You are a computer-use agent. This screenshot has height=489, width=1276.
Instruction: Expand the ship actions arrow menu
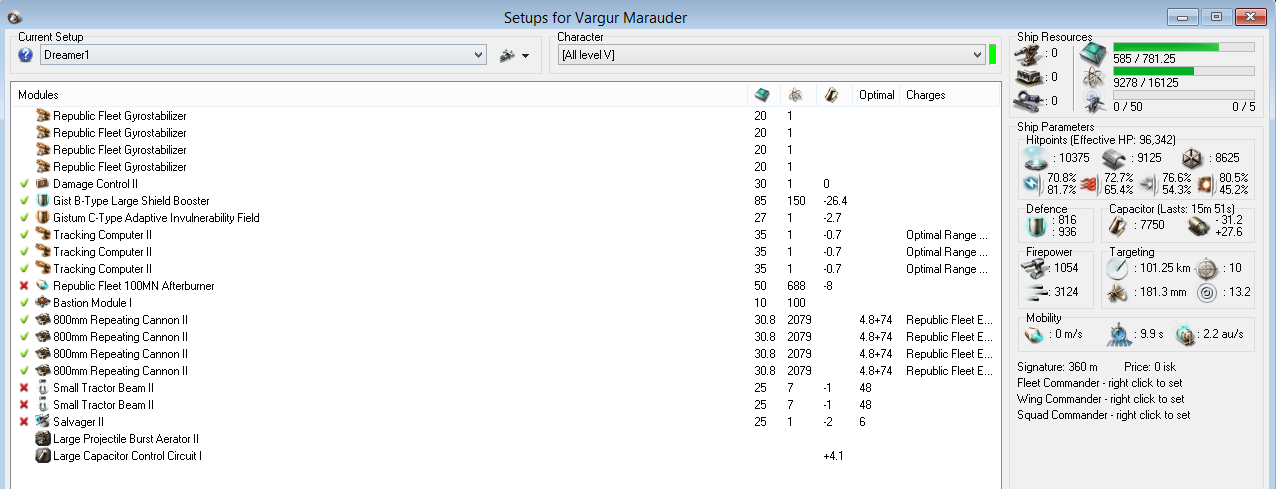[x=514, y=55]
